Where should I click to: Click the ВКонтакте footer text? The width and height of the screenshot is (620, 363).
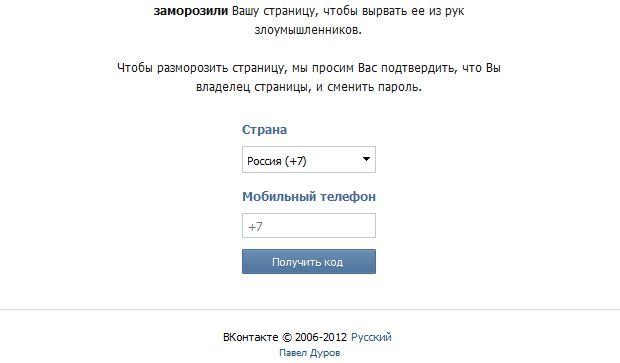tap(250, 337)
